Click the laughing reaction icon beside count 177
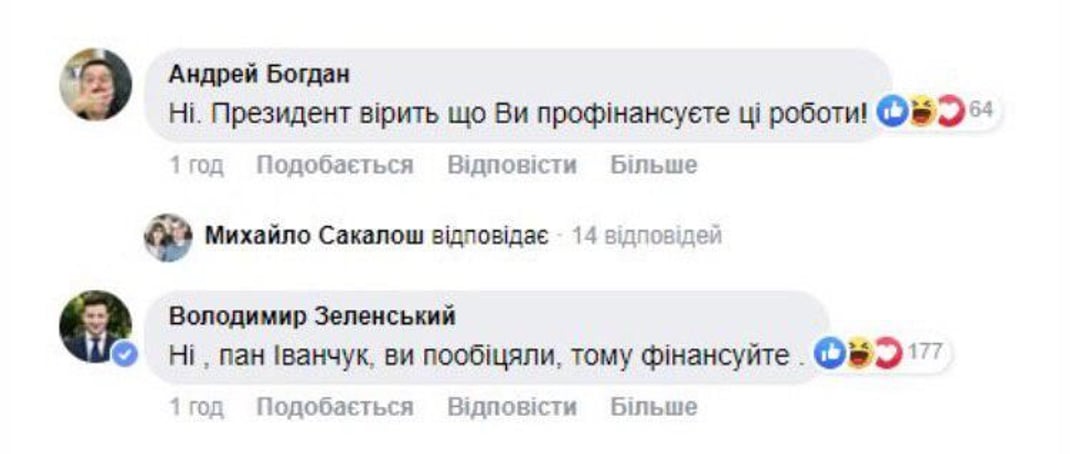This screenshot has width=1070, height=454. click(856, 353)
